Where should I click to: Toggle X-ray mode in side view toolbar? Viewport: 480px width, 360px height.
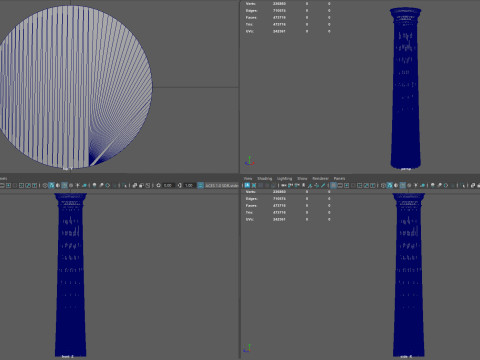[x=473, y=185]
